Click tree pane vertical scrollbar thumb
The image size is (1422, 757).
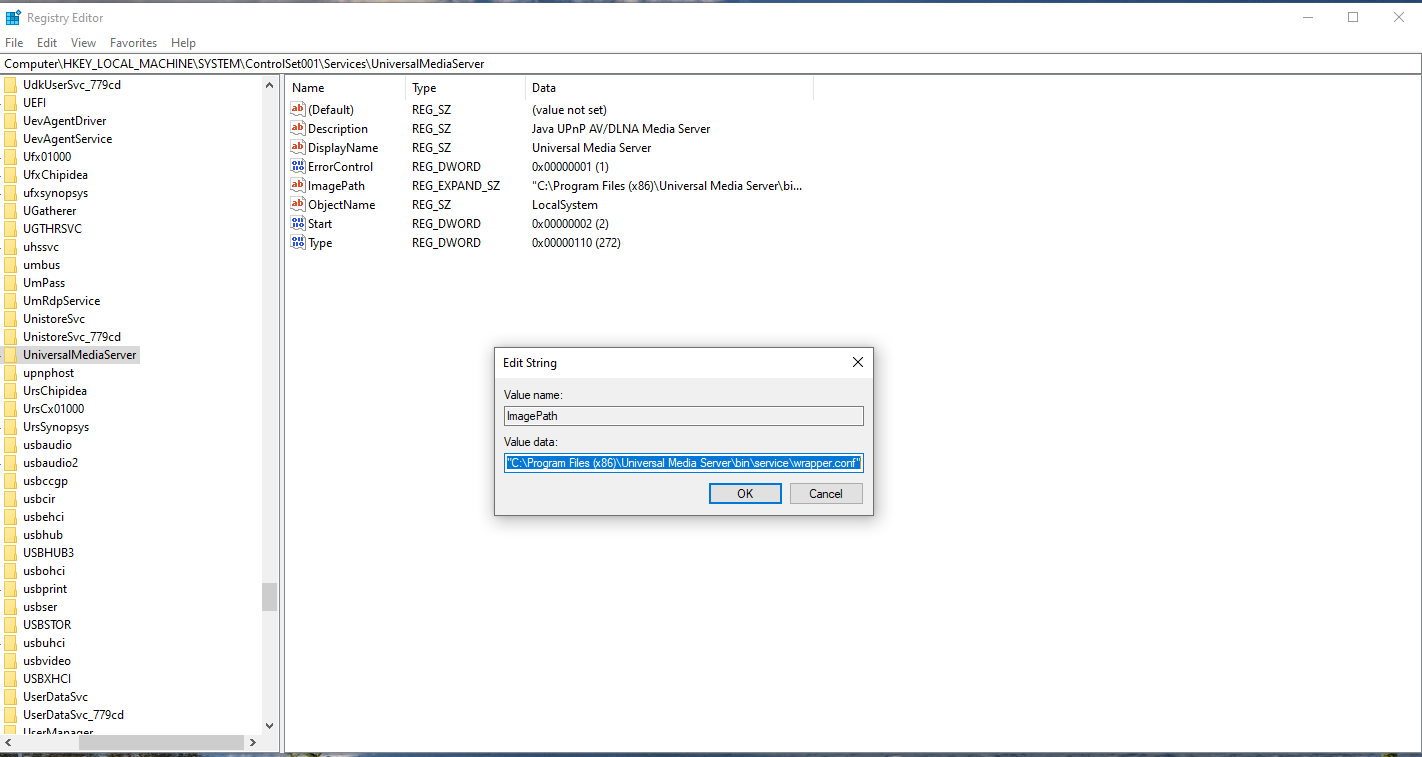[270, 597]
